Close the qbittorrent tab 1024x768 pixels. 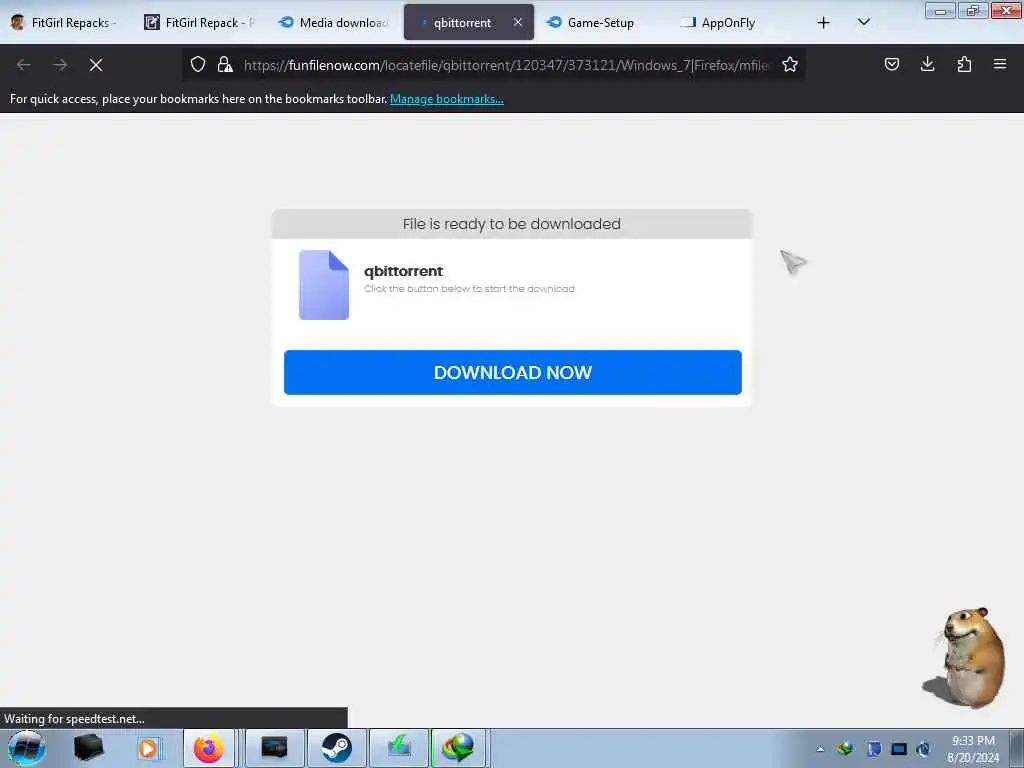tap(518, 22)
